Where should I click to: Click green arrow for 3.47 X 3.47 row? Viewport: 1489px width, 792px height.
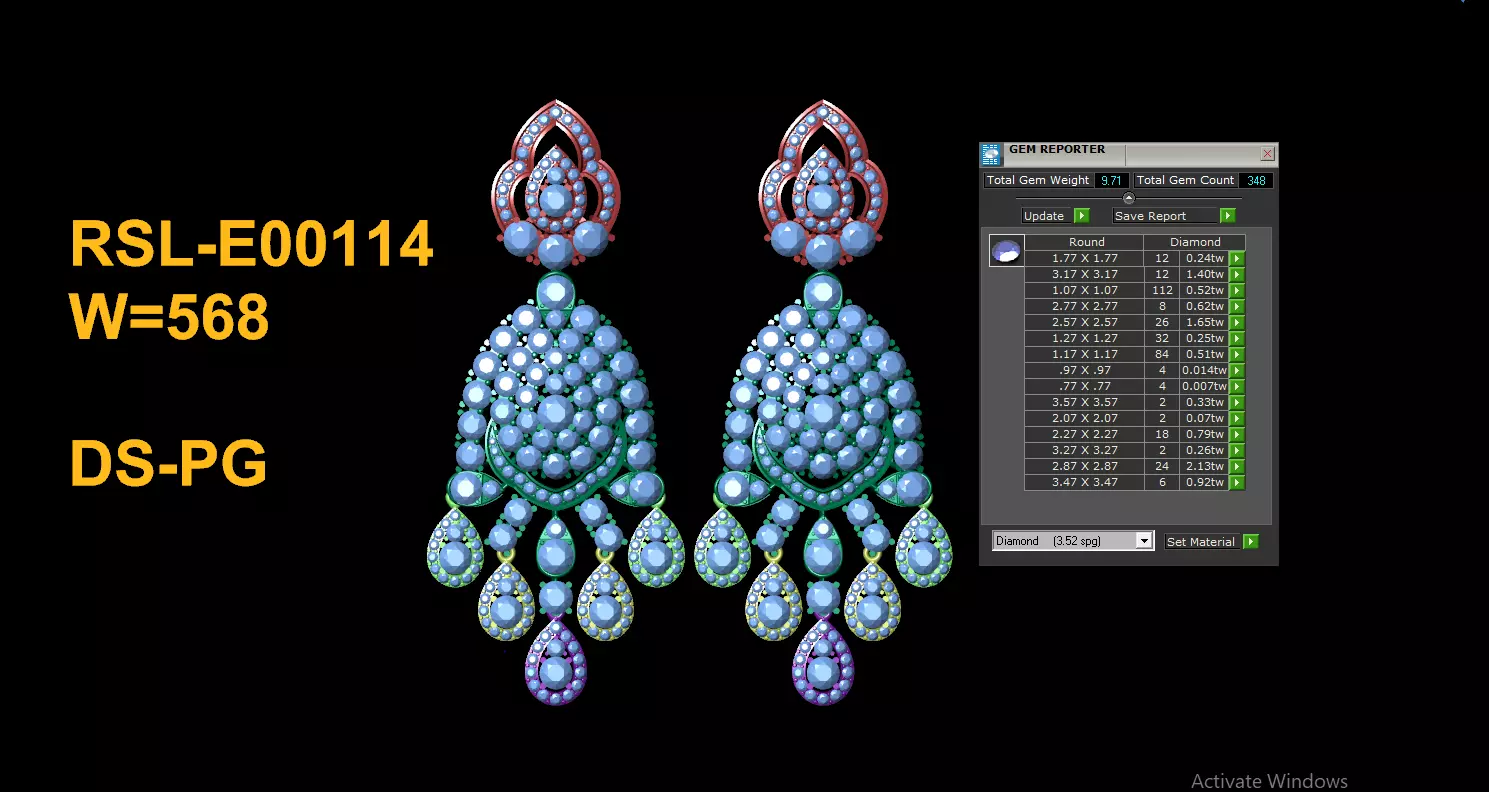[1236, 482]
